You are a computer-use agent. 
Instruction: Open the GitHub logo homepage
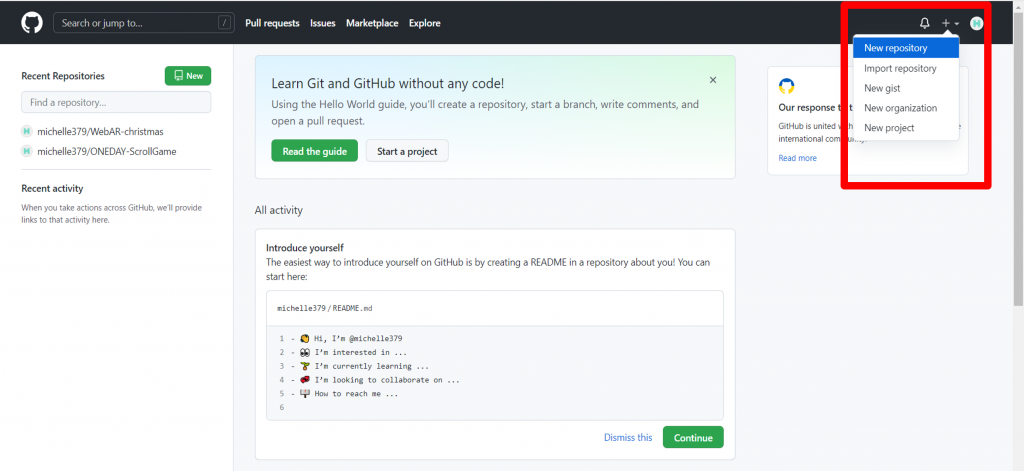(31, 23)
